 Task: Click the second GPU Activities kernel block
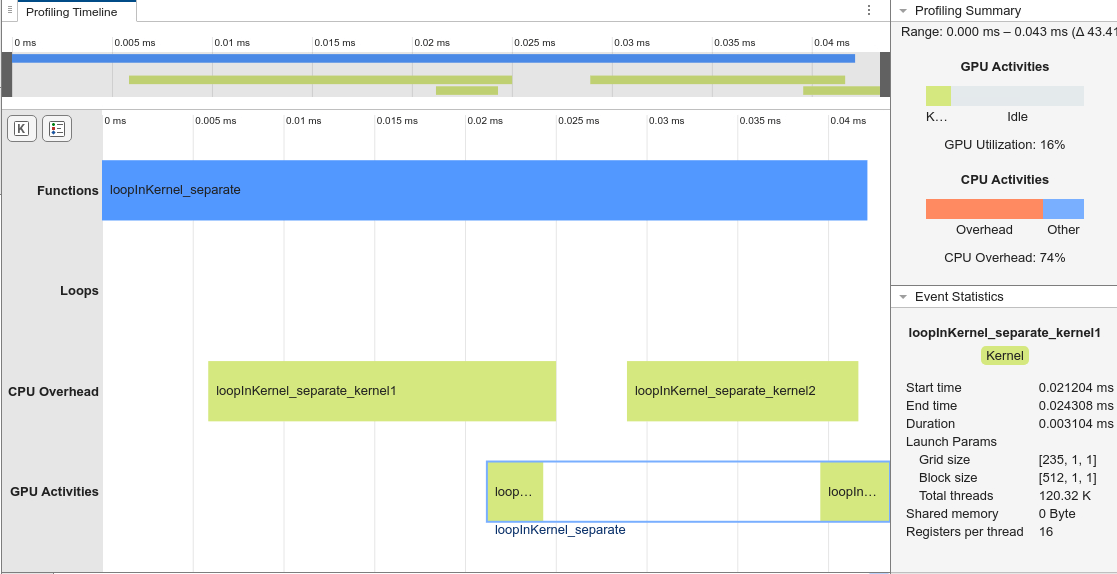(x=854, y=492)
